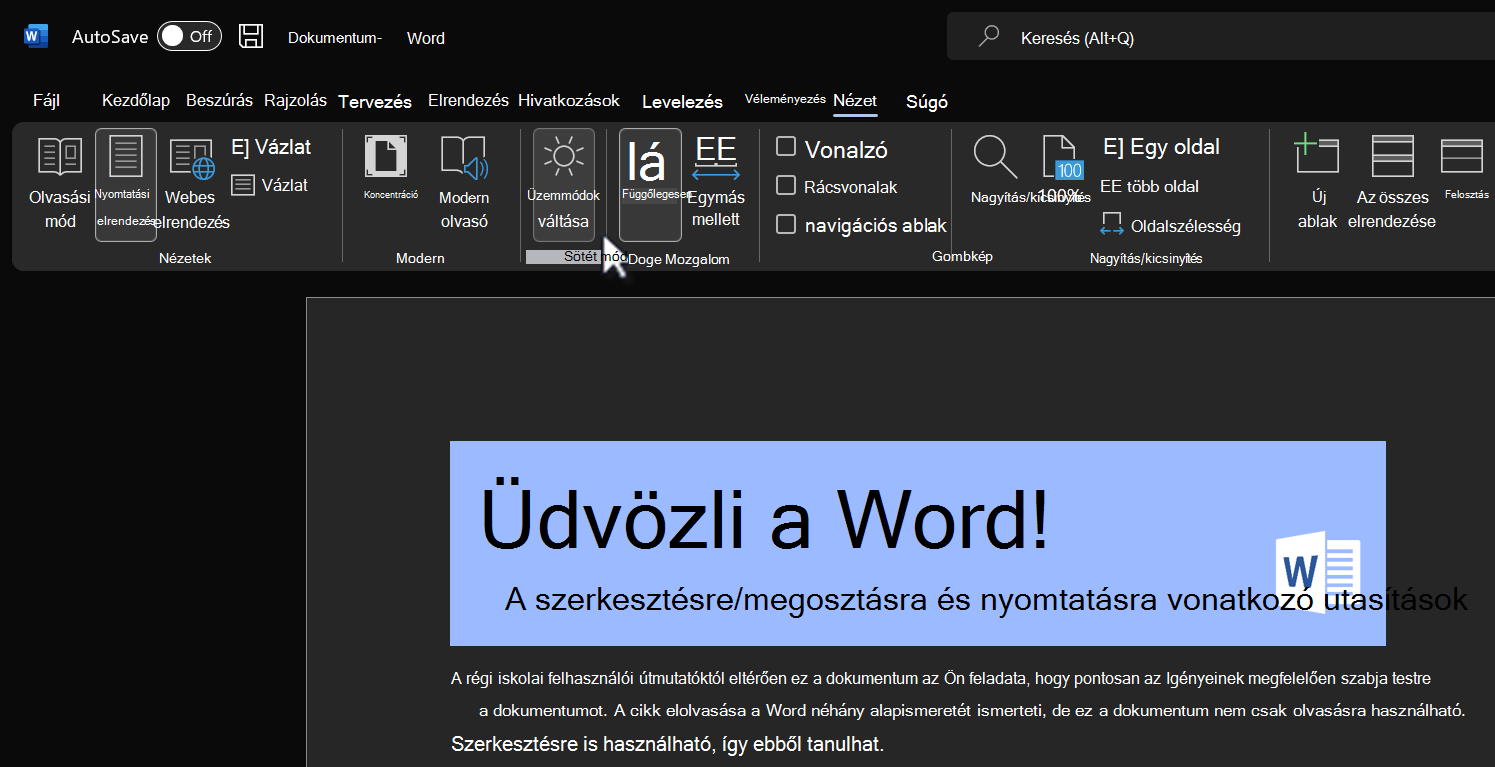Click the line starting 'a dokumentumot. A cikk'
This screenshot has height=767, width=1495.
pyautogui.click(x=972, y=711)
